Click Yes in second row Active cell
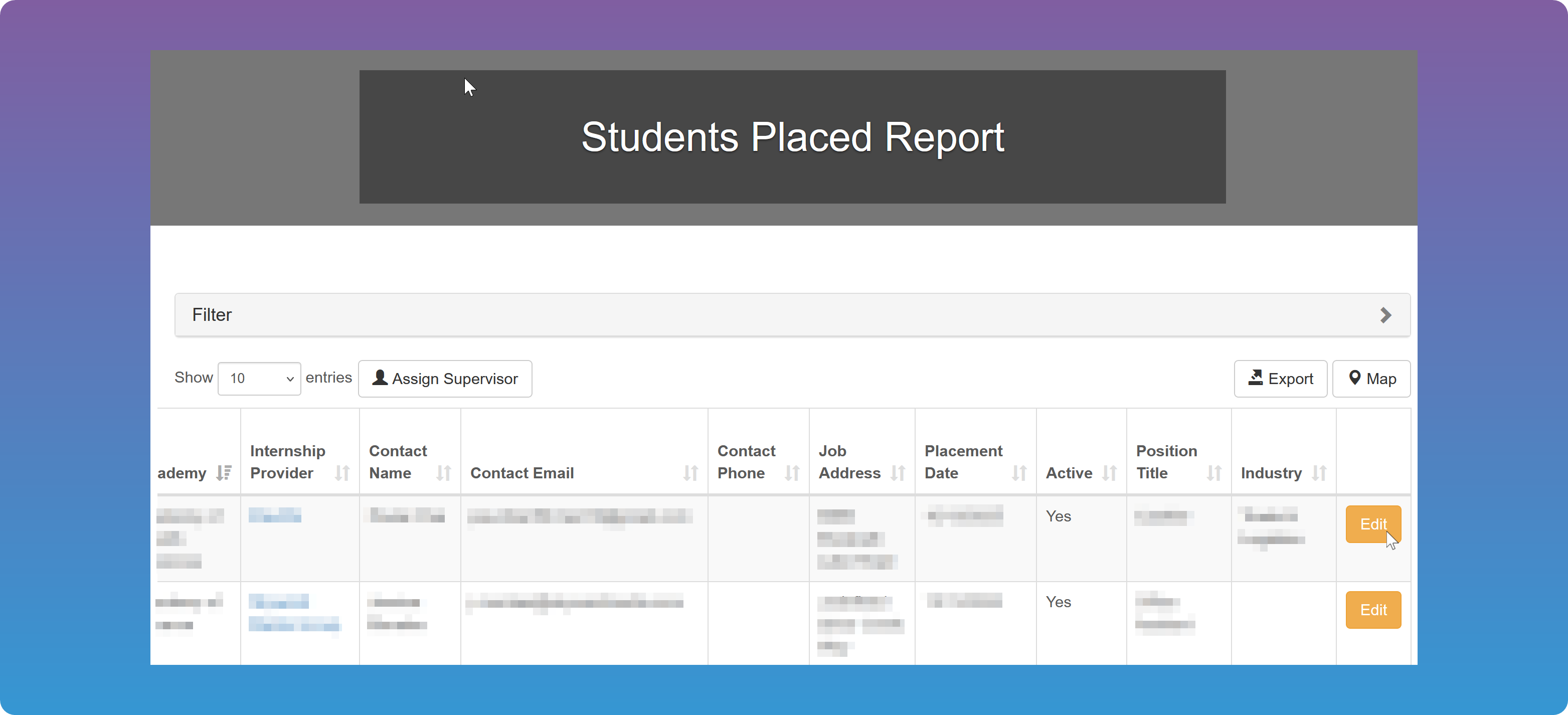The width and height of the screenshot is (1568, 715). click(x=1058, y=602)
